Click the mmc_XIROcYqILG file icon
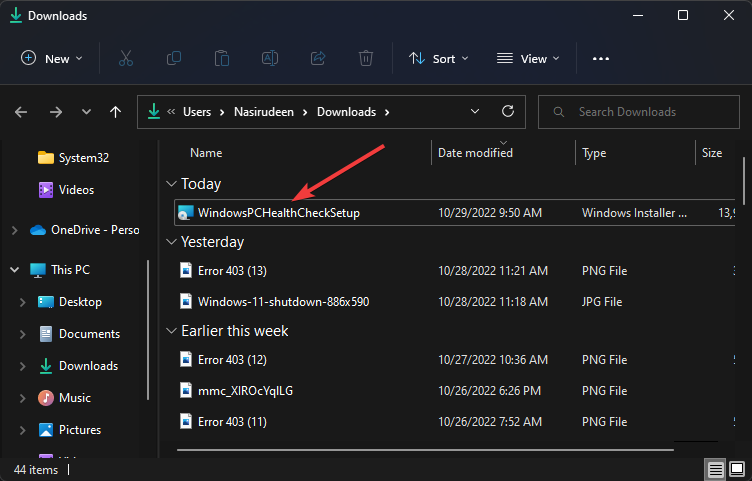This screenshot has width=752, height=481. coord(186,391)
